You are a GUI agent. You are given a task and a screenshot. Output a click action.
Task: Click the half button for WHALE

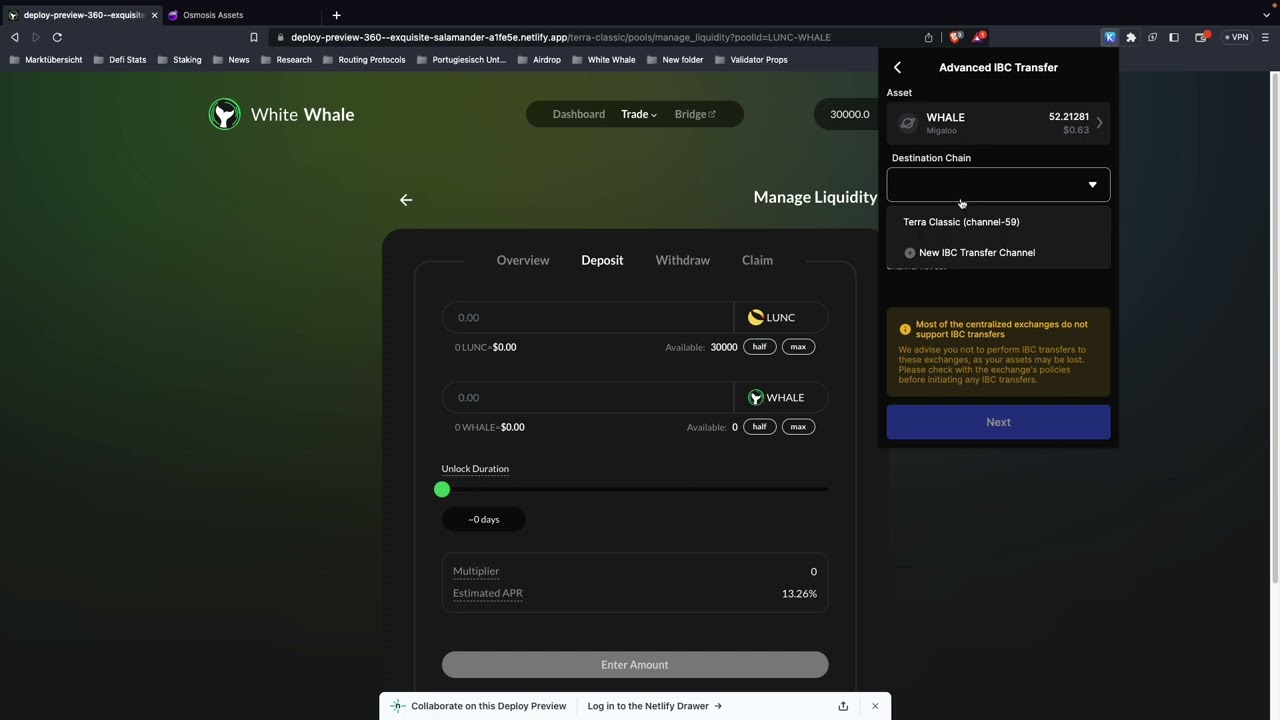pos(760,427)
